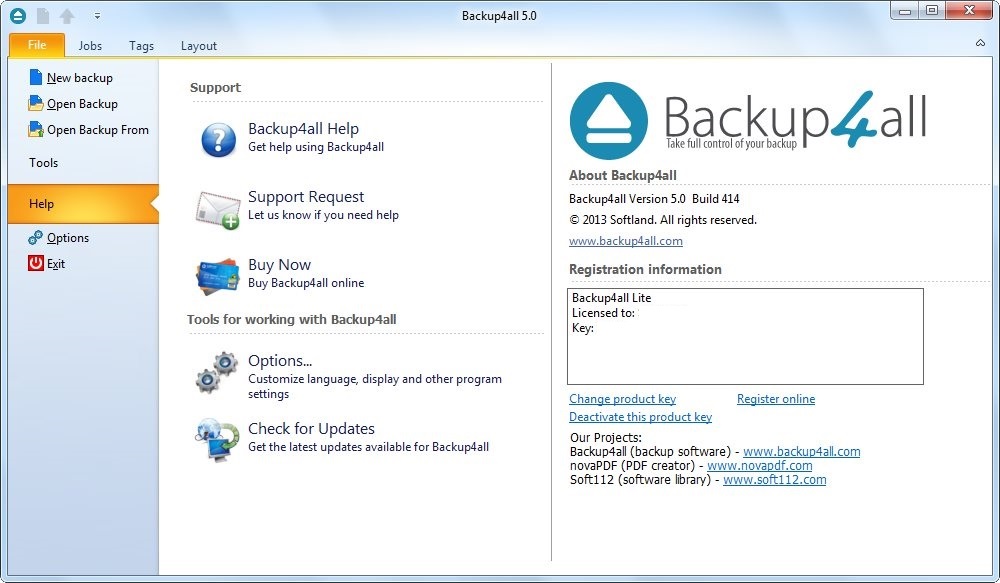Click the Options gears icon in sidebar
1000x583 pixels.
36,238
